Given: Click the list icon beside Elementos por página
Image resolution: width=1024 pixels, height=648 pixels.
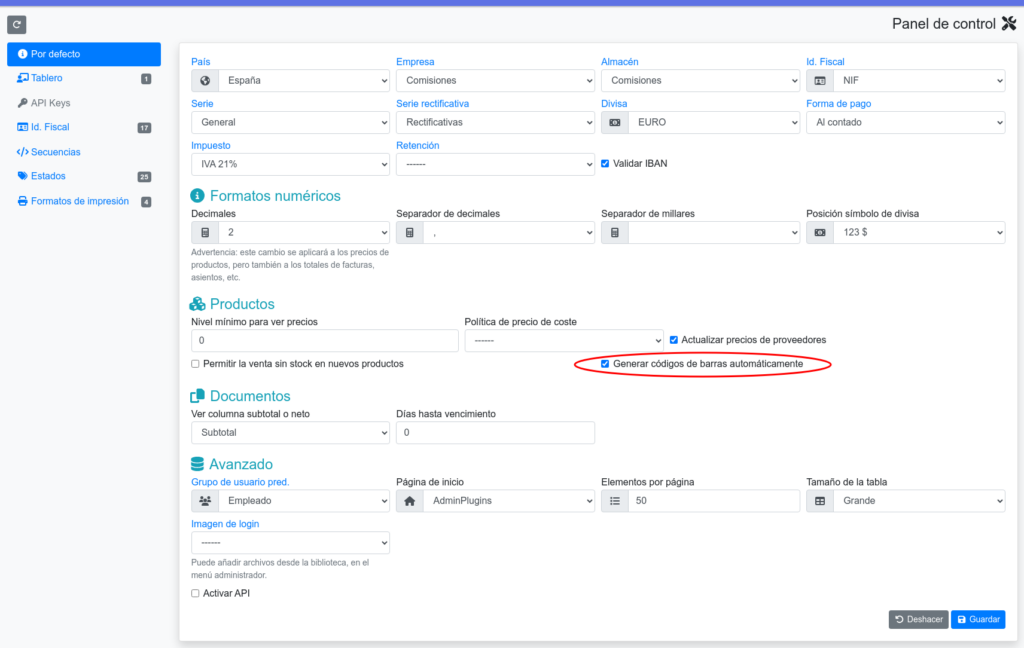Looking at the screenshot, I should coord(615,500).
